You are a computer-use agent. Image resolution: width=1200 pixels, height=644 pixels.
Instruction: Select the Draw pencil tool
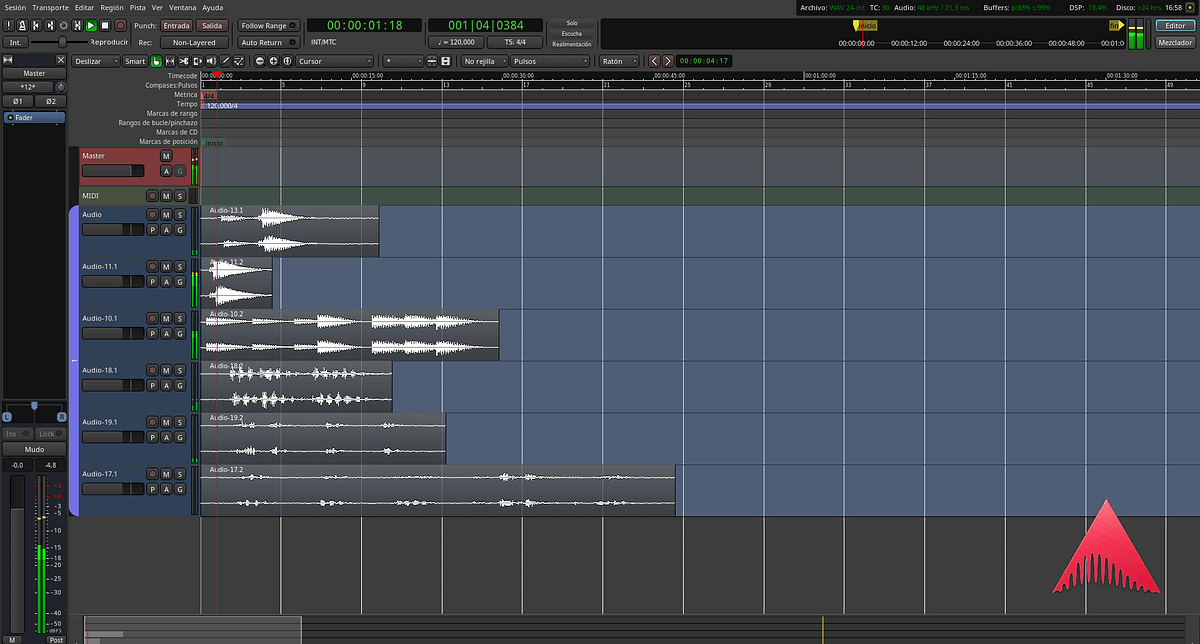pos(225,61)
